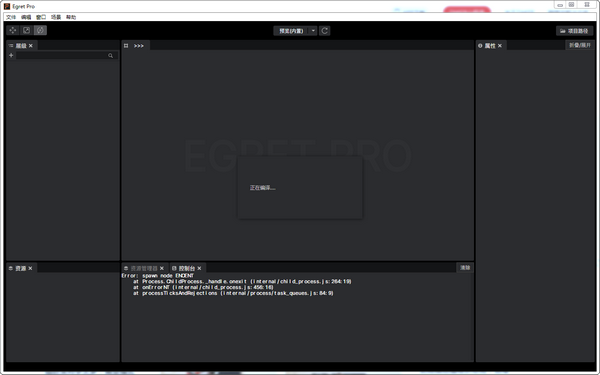Close the 资源管理器 tab
The width and height of the screenshot is (600, 375).
(x=162, y=268)
